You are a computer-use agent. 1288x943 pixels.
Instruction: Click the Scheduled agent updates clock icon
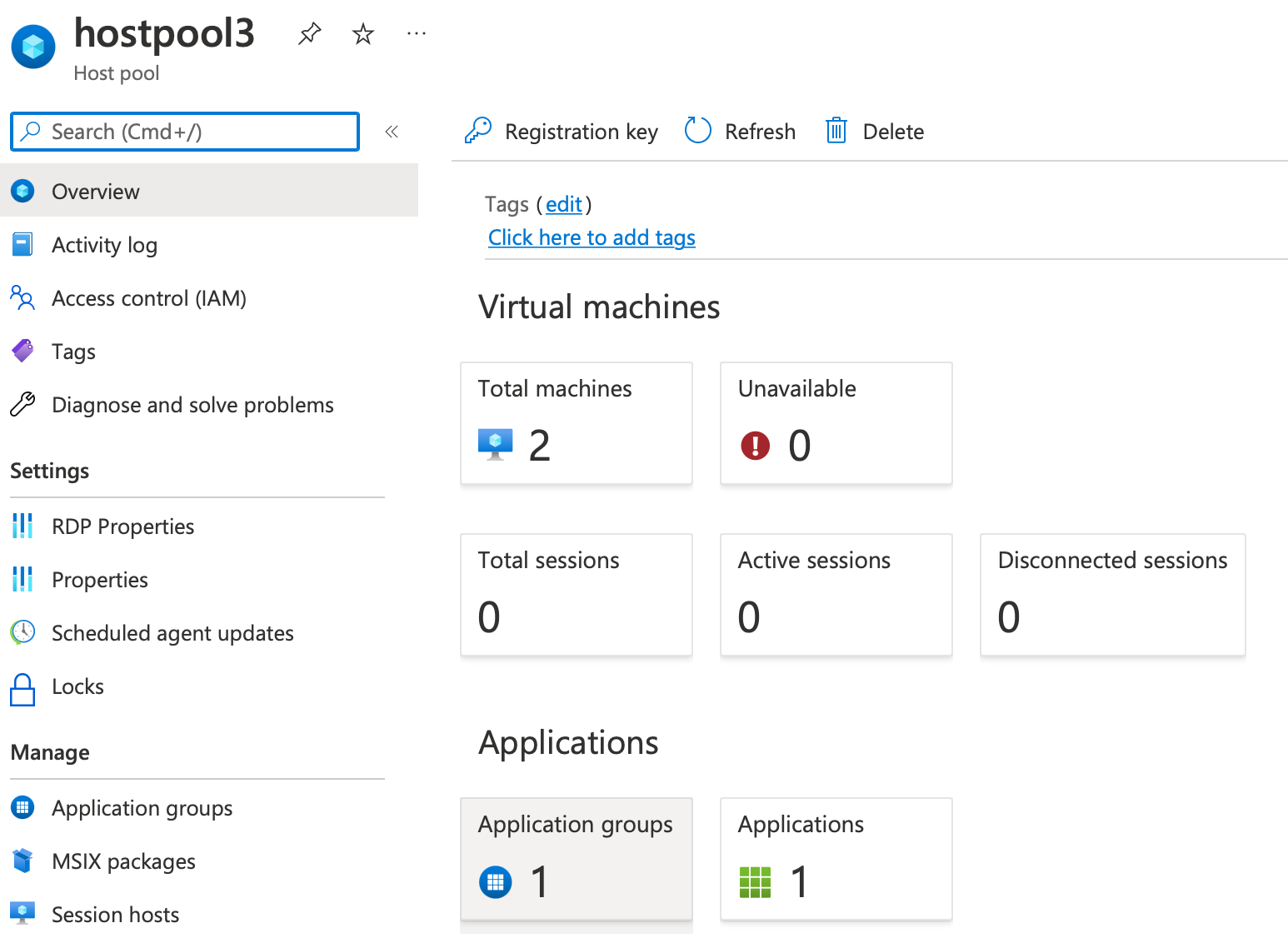(22, 632)
